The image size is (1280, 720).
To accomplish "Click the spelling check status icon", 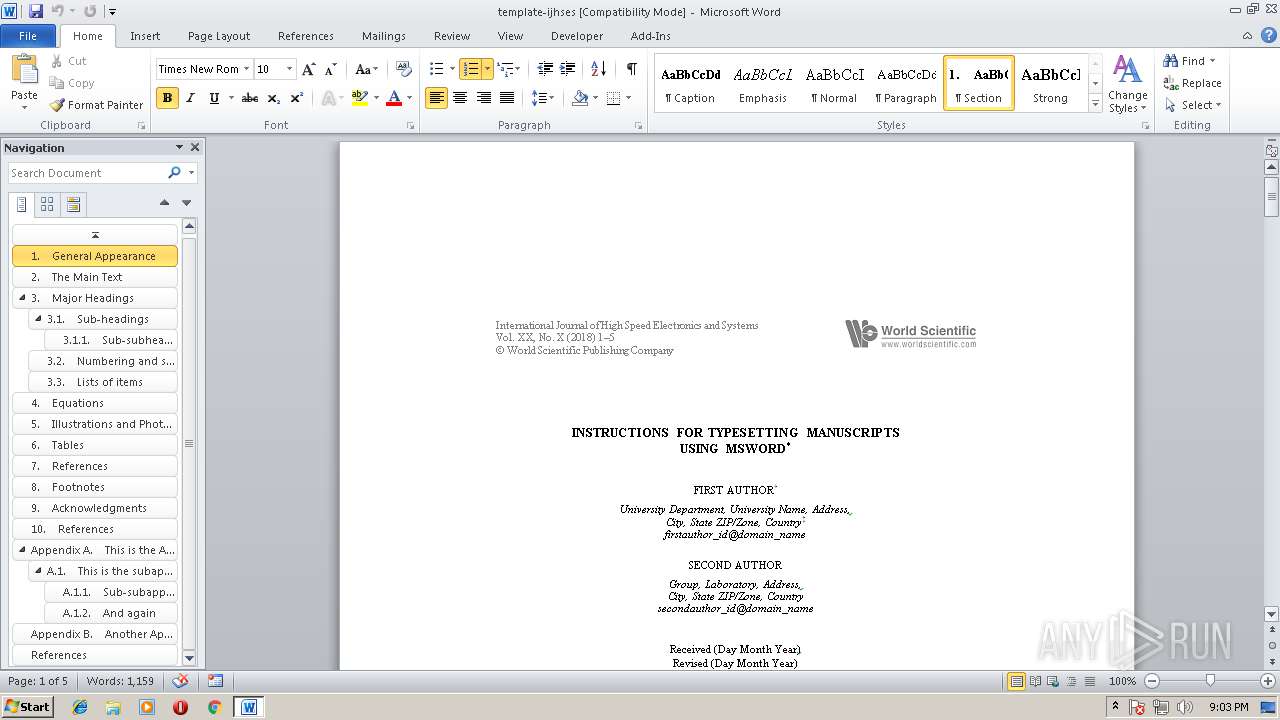I will click(180, 681).
